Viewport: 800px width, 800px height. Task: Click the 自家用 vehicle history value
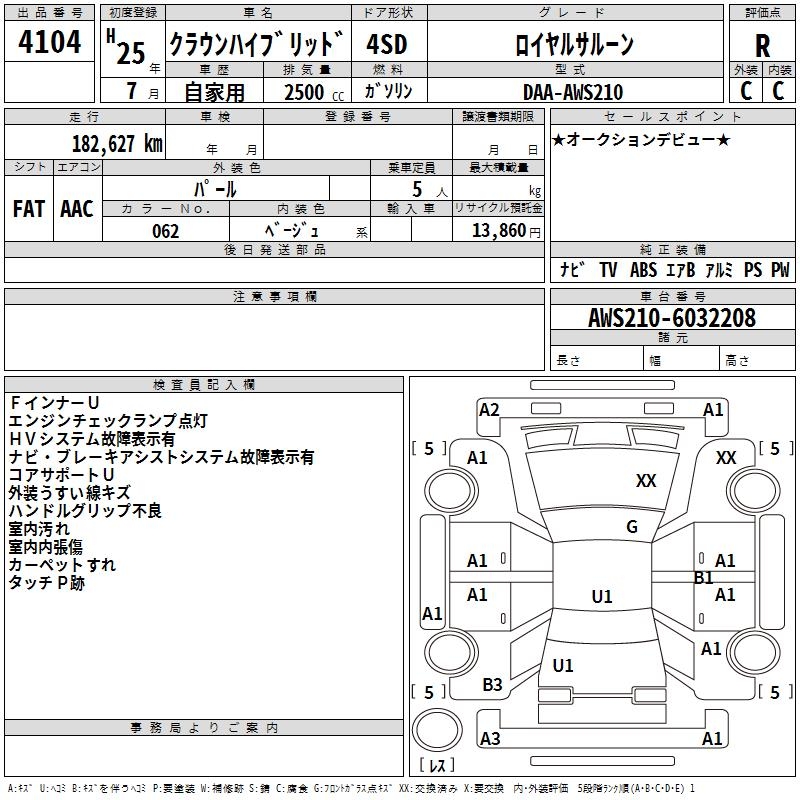point(214,92)
